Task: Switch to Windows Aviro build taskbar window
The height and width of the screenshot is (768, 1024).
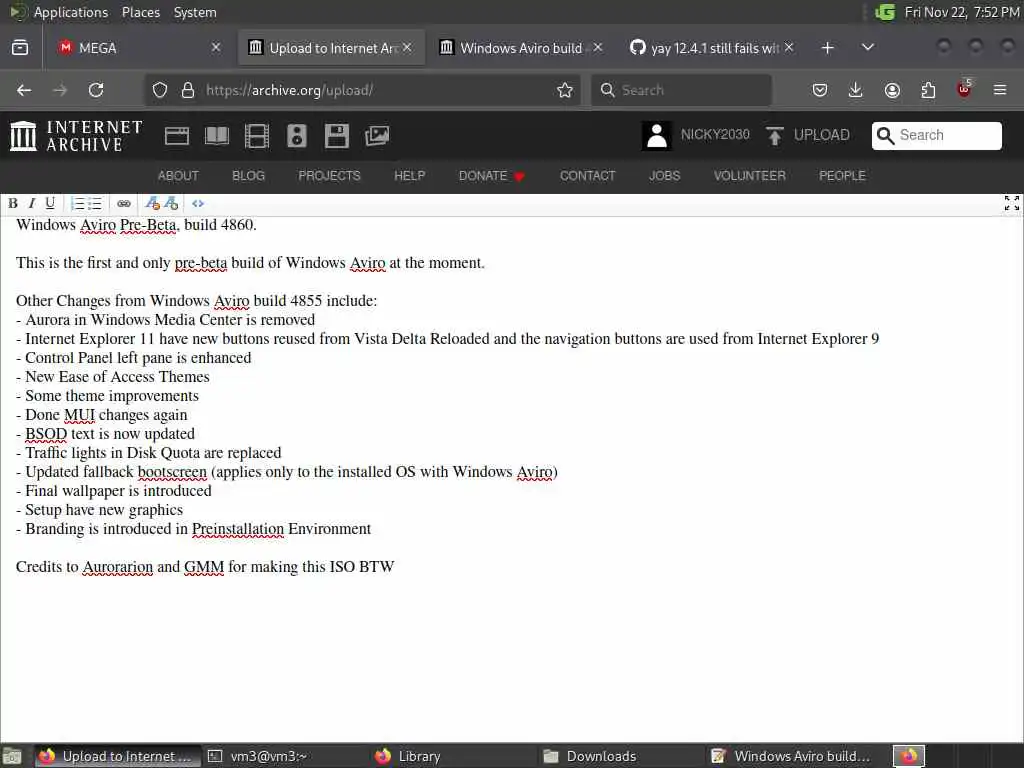Action: pos(790,756)
